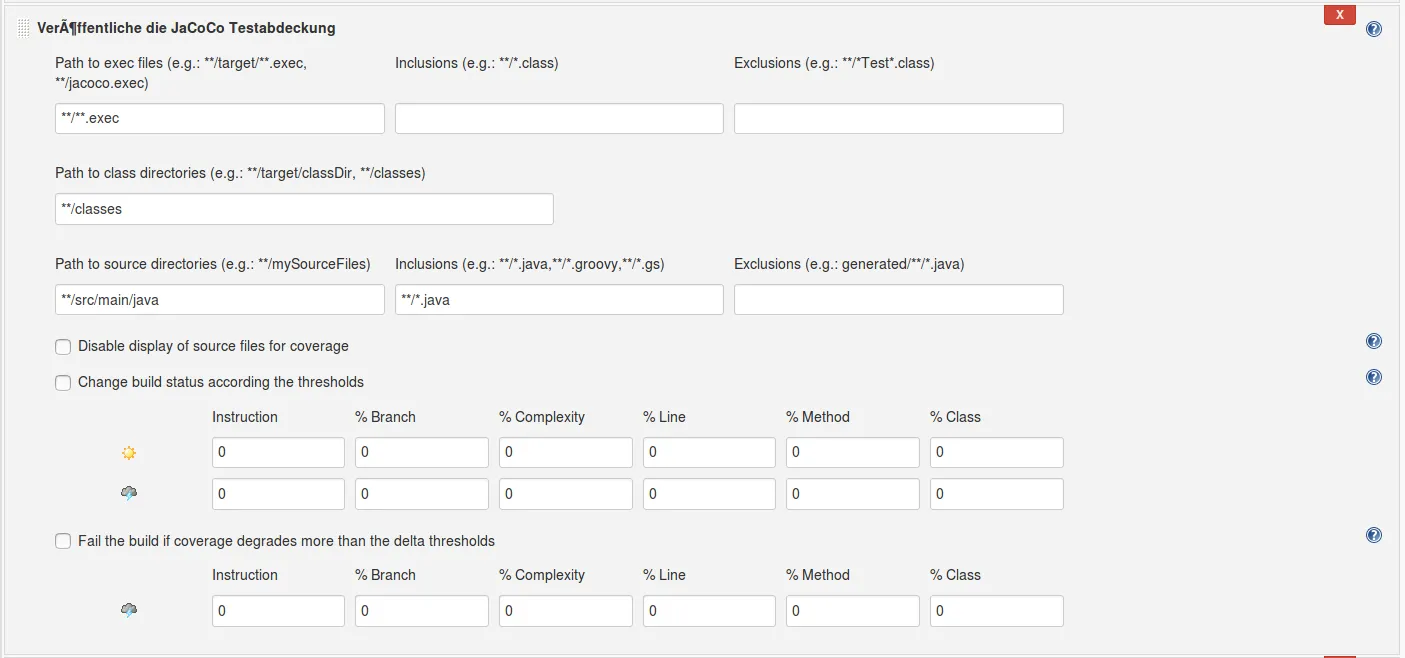Click the stormy weather icon in build thresholds
Screen dimensions: 1405x658
(128, 494)
